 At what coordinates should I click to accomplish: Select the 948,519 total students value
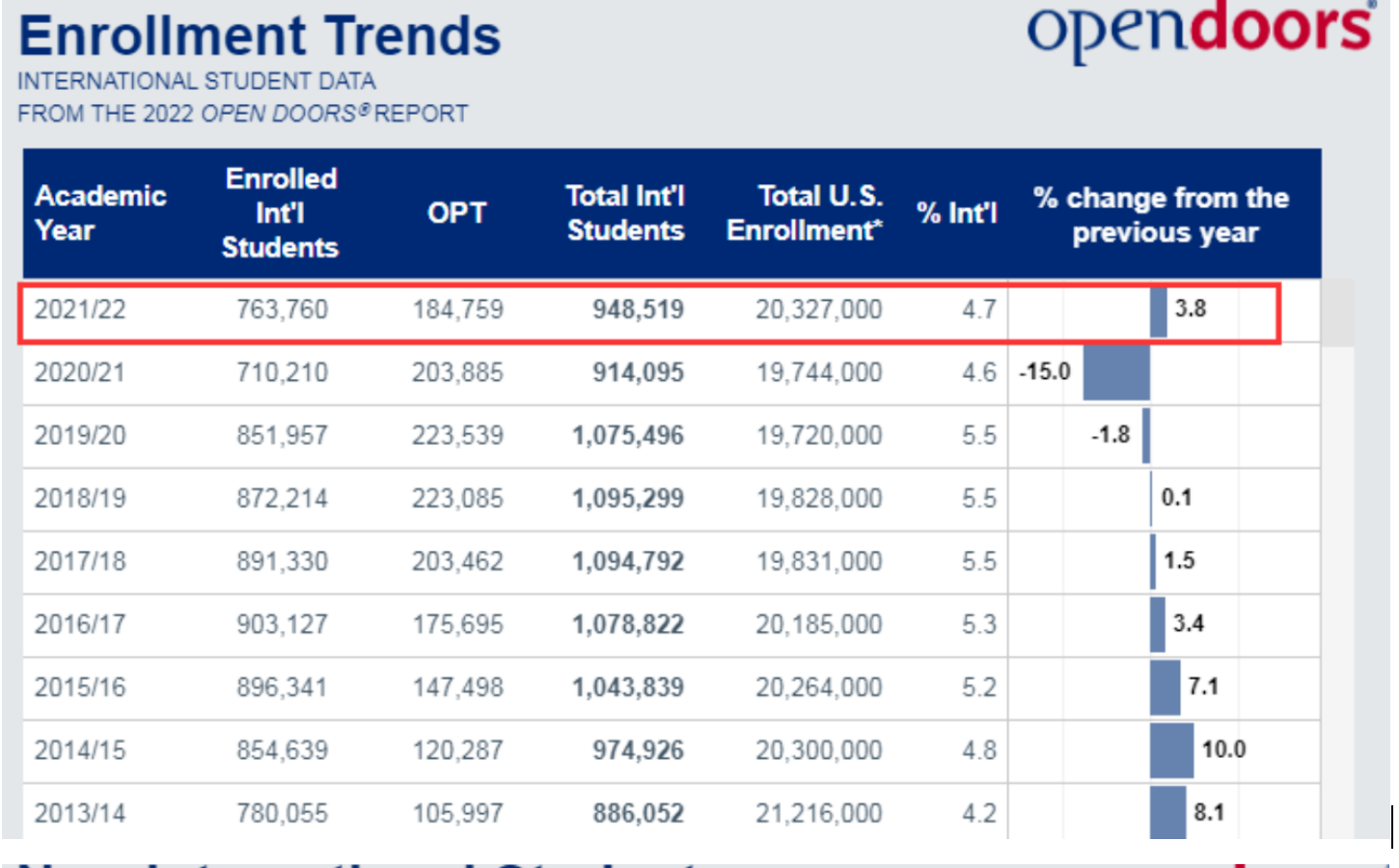click(638, 310)
